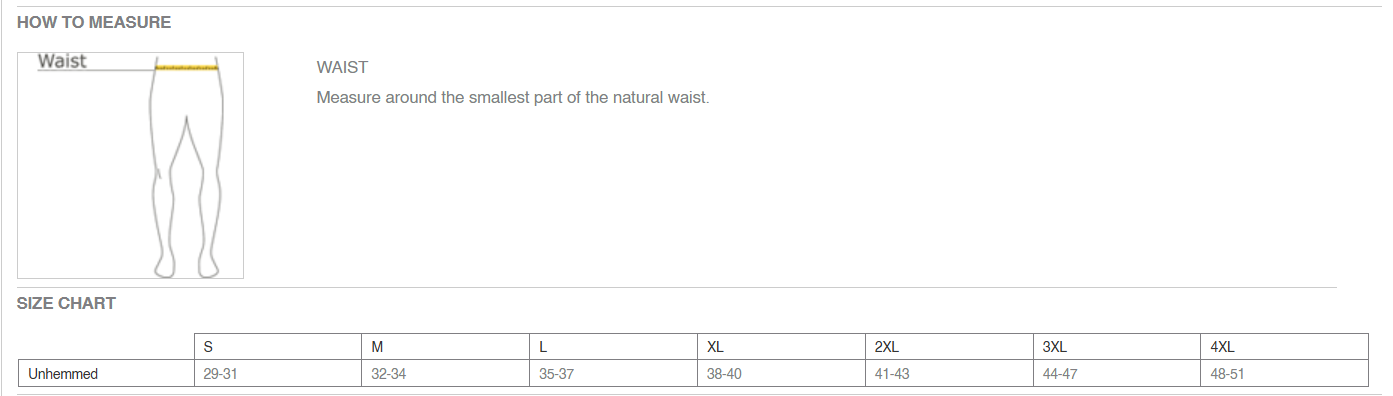Select the 4XL size column header

[x=1285, y=347]
